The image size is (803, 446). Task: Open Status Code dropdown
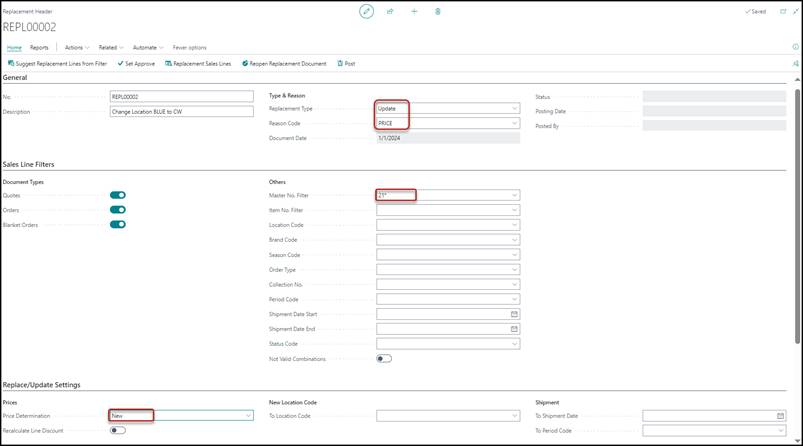(x=514, y=344)
